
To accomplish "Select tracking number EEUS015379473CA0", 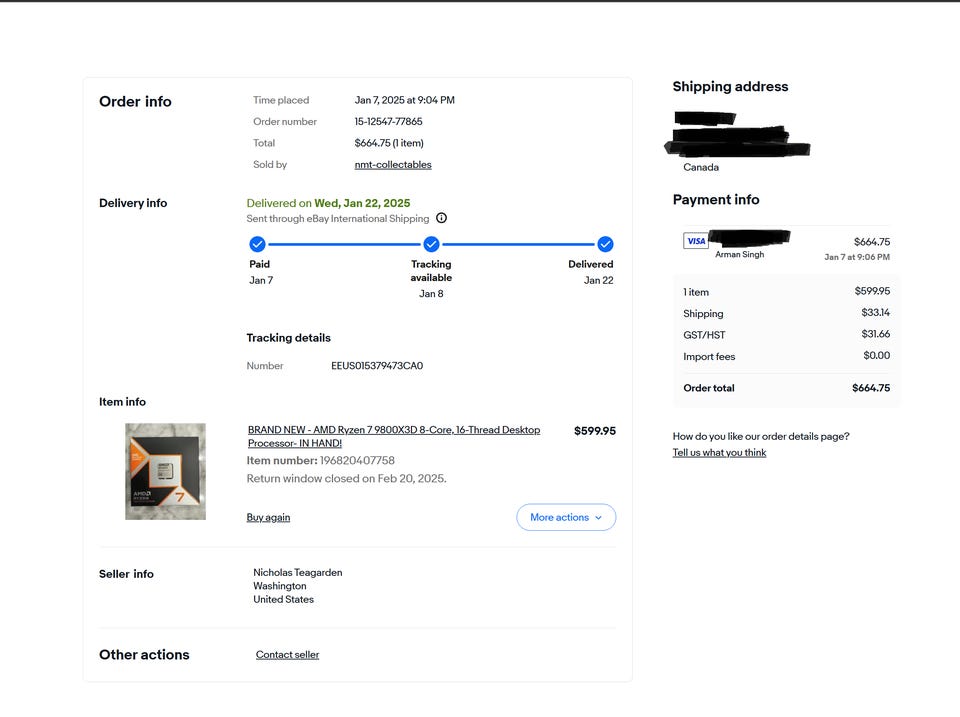I will coord(377,366).
